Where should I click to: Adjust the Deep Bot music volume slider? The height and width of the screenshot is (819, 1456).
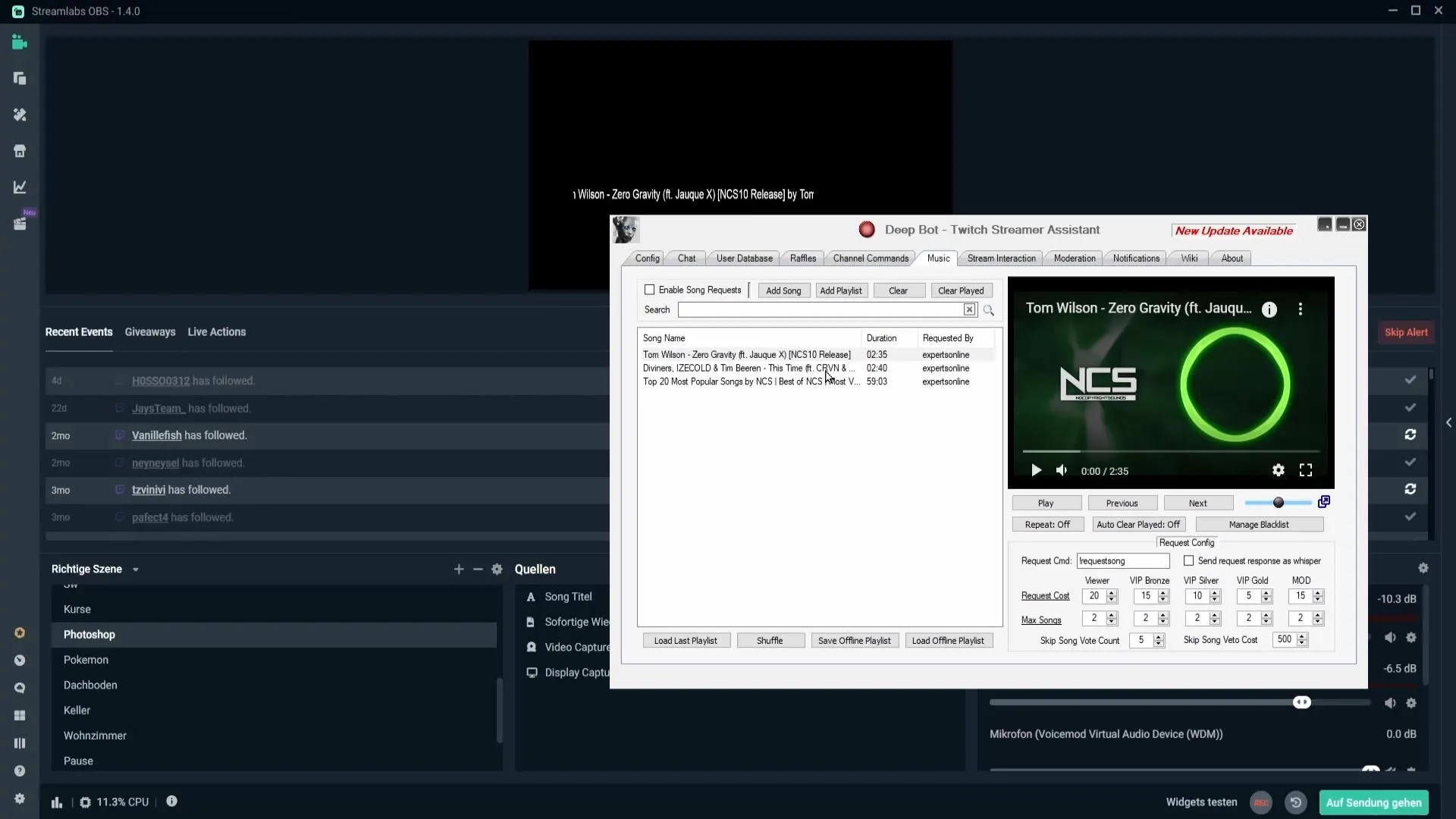pos(1279,503)
